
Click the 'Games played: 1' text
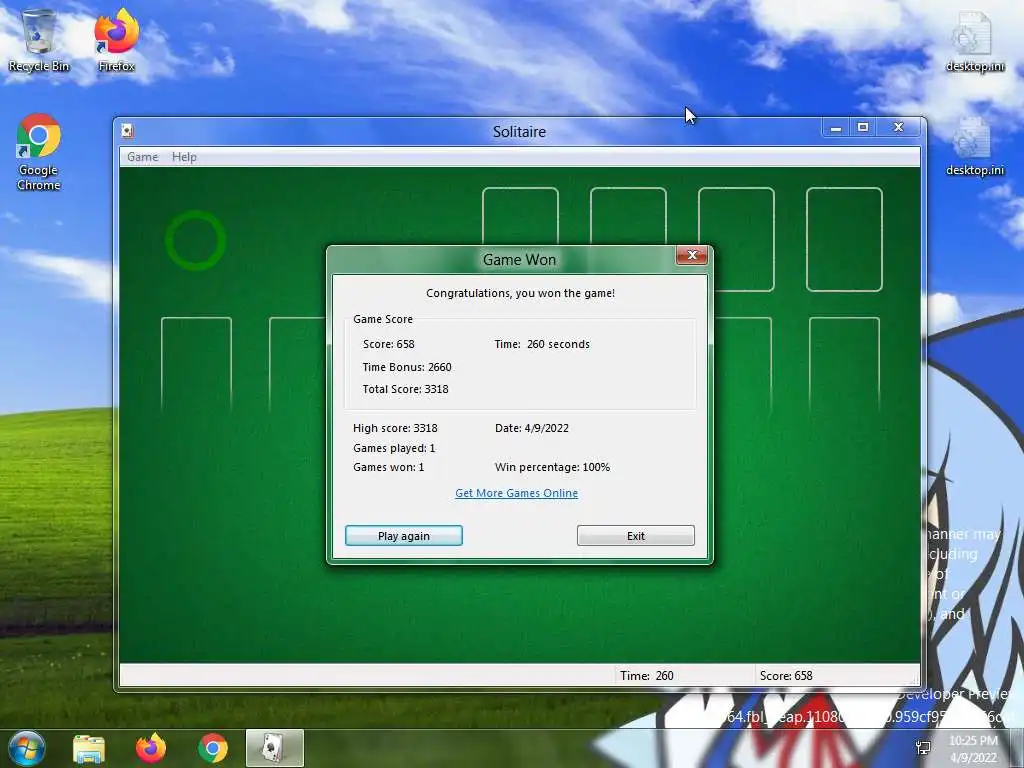coord(394,448)
